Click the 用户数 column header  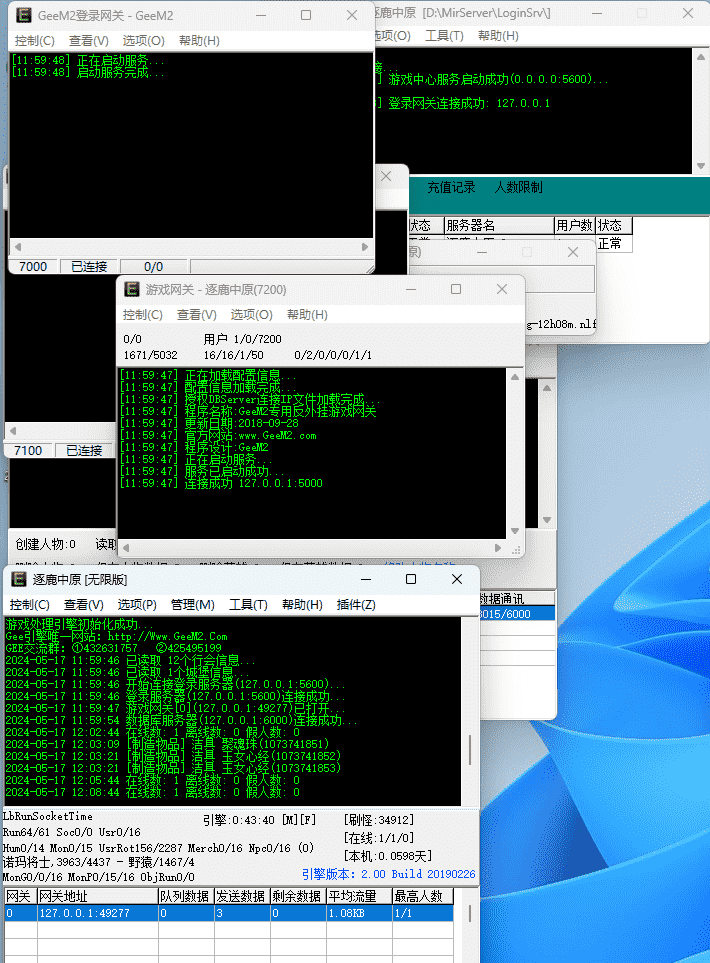574,225
